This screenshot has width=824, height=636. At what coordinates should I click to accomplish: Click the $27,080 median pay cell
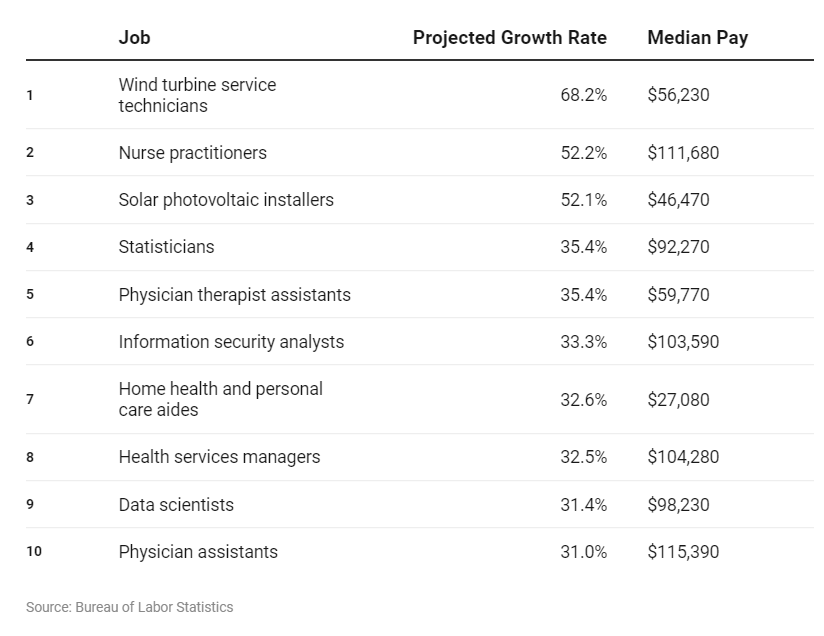678,400
